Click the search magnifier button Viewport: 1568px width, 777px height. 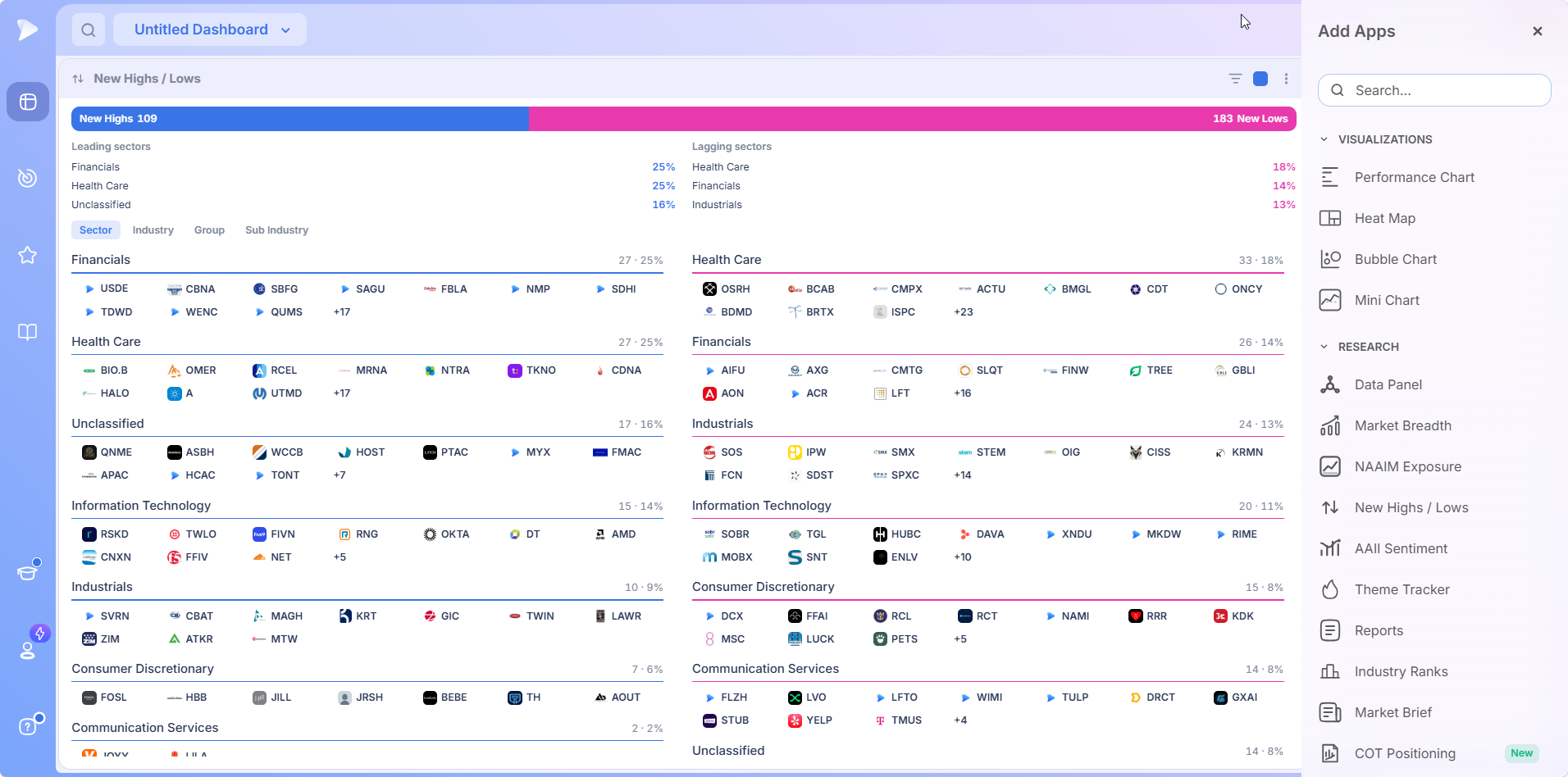click(x=89, y=30)
